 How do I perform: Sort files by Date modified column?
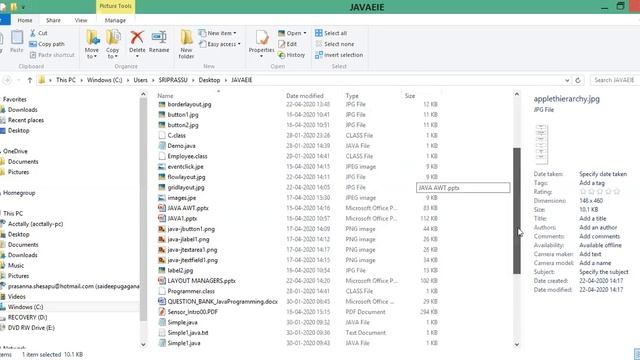click(305, 96)
